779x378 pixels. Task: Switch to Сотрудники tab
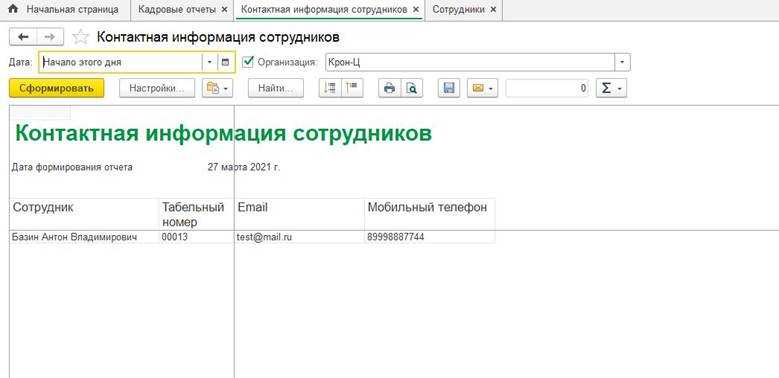459,9
